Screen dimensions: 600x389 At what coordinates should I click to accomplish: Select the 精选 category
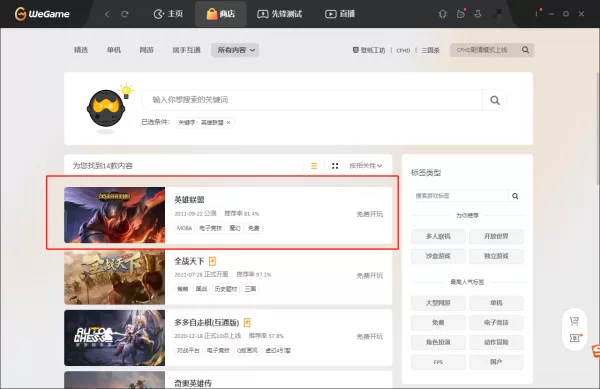pos(81,50)
